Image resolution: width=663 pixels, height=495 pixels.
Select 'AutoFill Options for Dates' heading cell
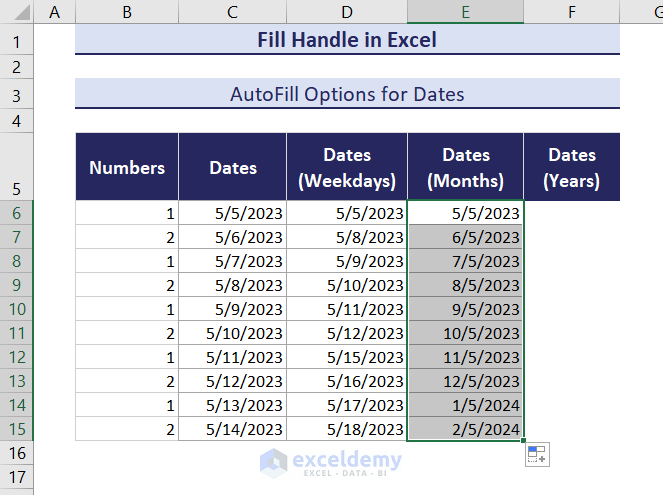pos(347,95)
